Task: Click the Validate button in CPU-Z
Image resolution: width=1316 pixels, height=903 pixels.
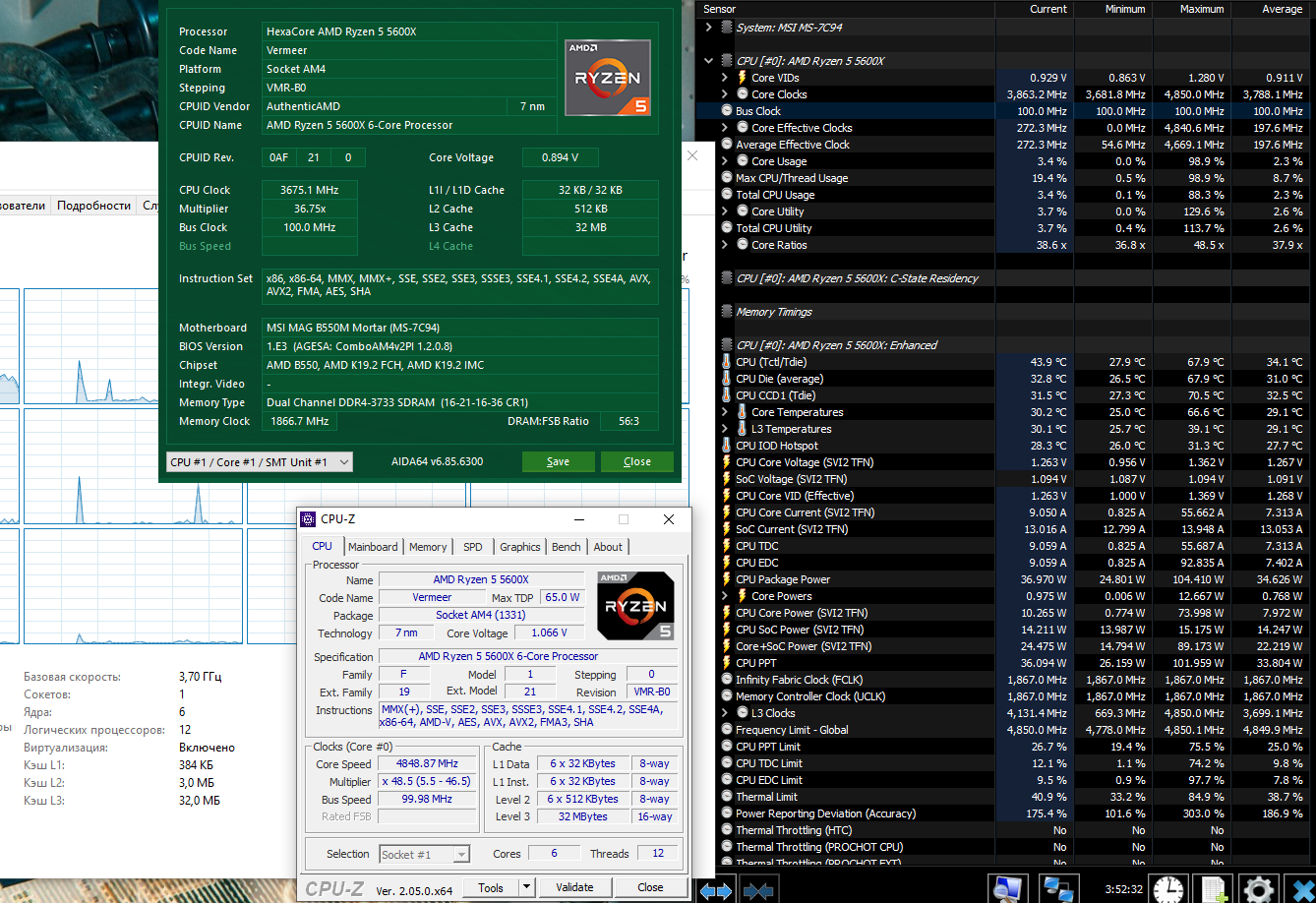Action: point(574,887)
